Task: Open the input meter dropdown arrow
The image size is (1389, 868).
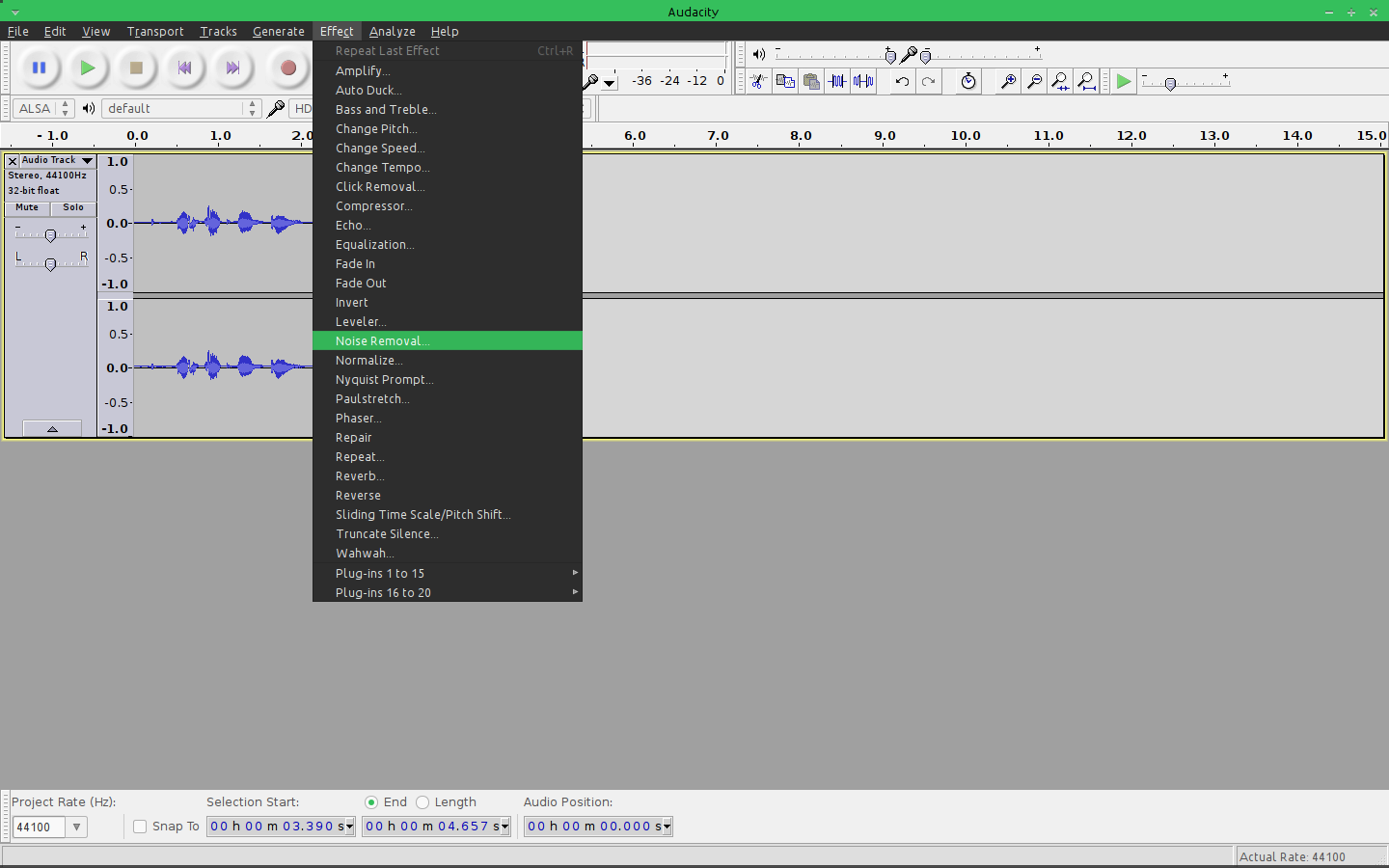Action: tap(610, 83)
